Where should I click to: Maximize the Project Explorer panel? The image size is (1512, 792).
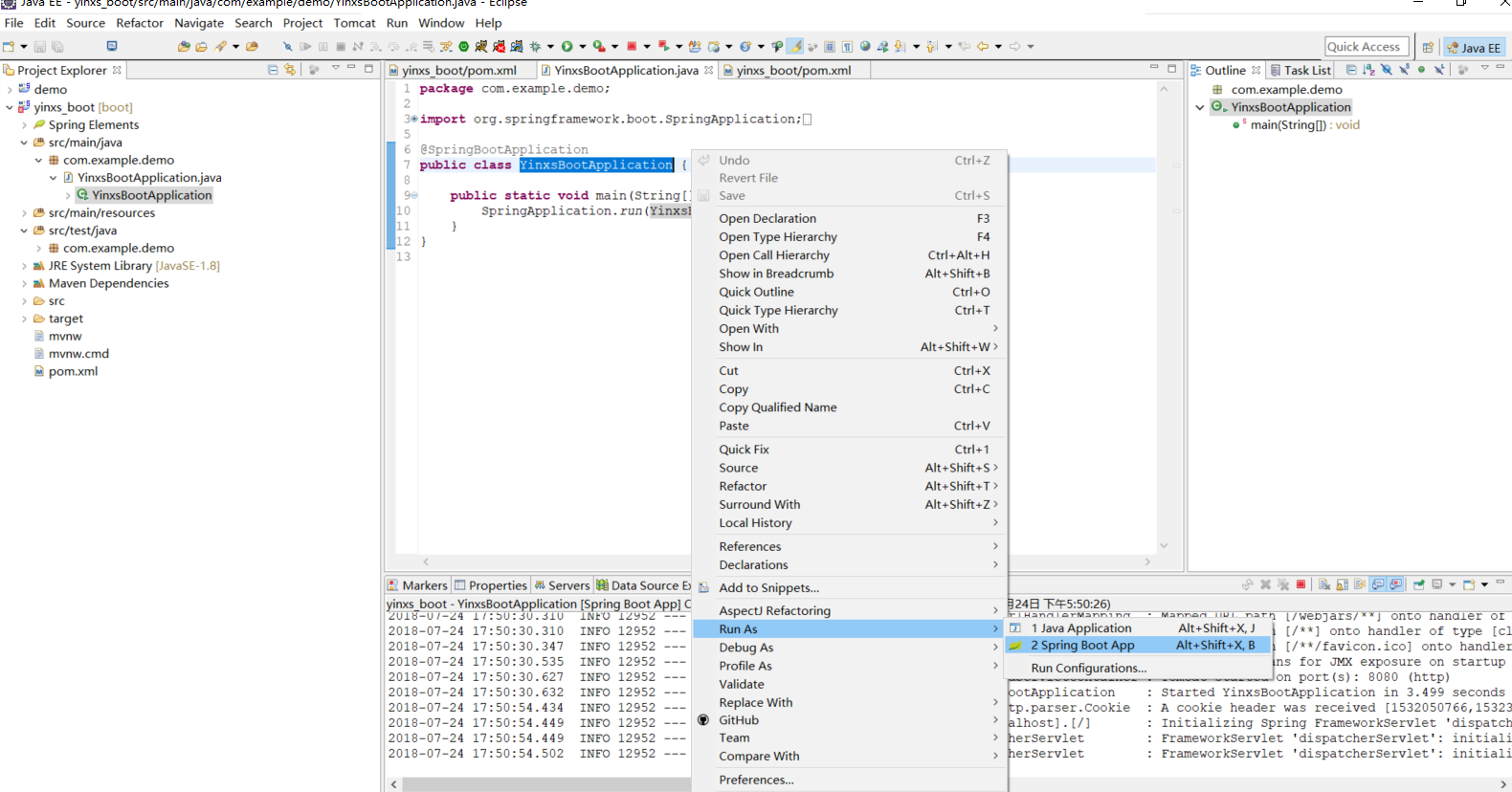(x=368, y=68)
